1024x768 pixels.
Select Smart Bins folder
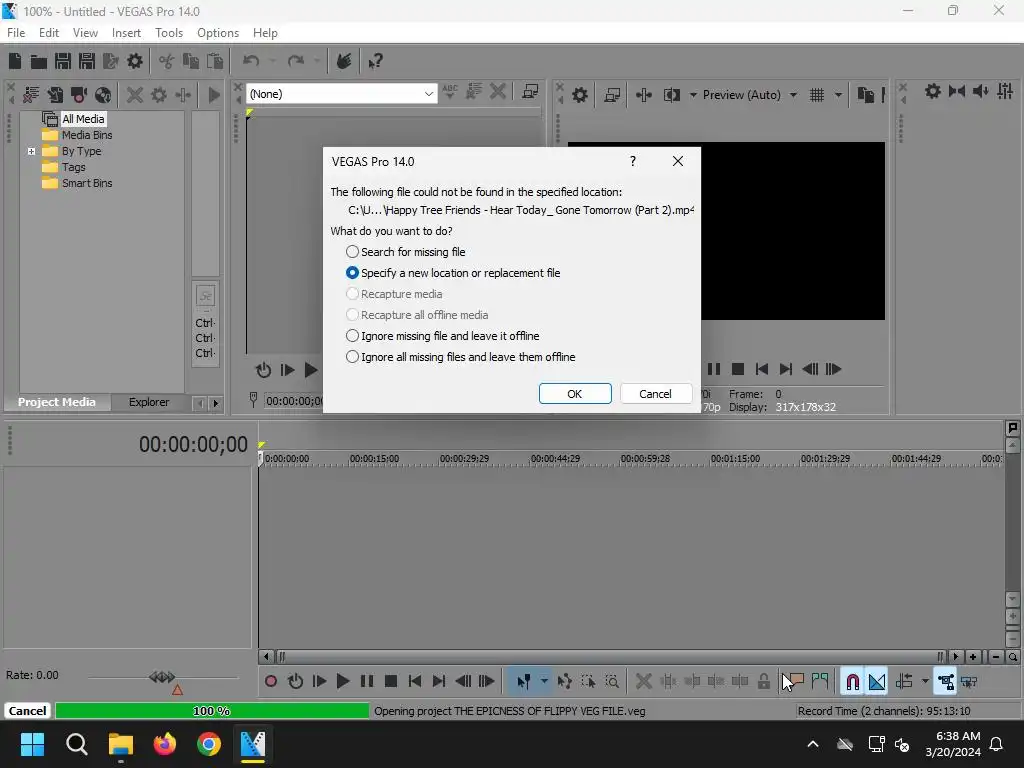point(87,184)
